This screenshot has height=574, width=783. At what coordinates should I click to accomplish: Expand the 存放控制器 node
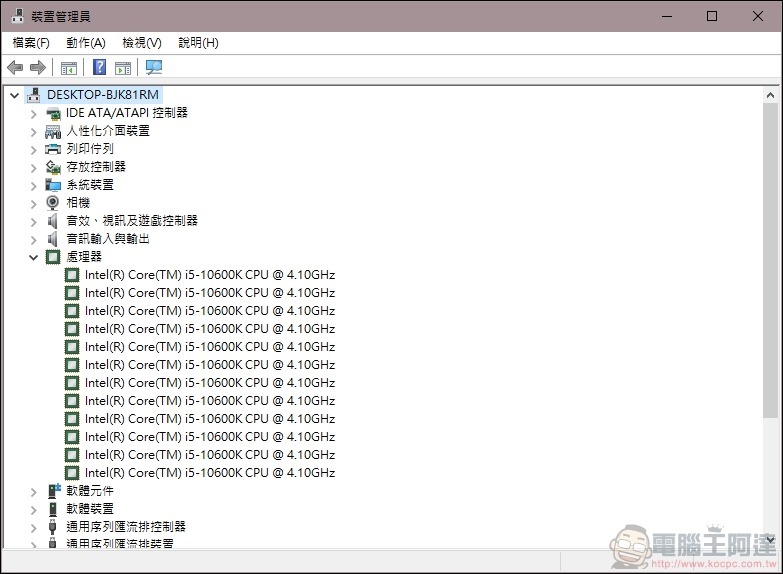33,168
